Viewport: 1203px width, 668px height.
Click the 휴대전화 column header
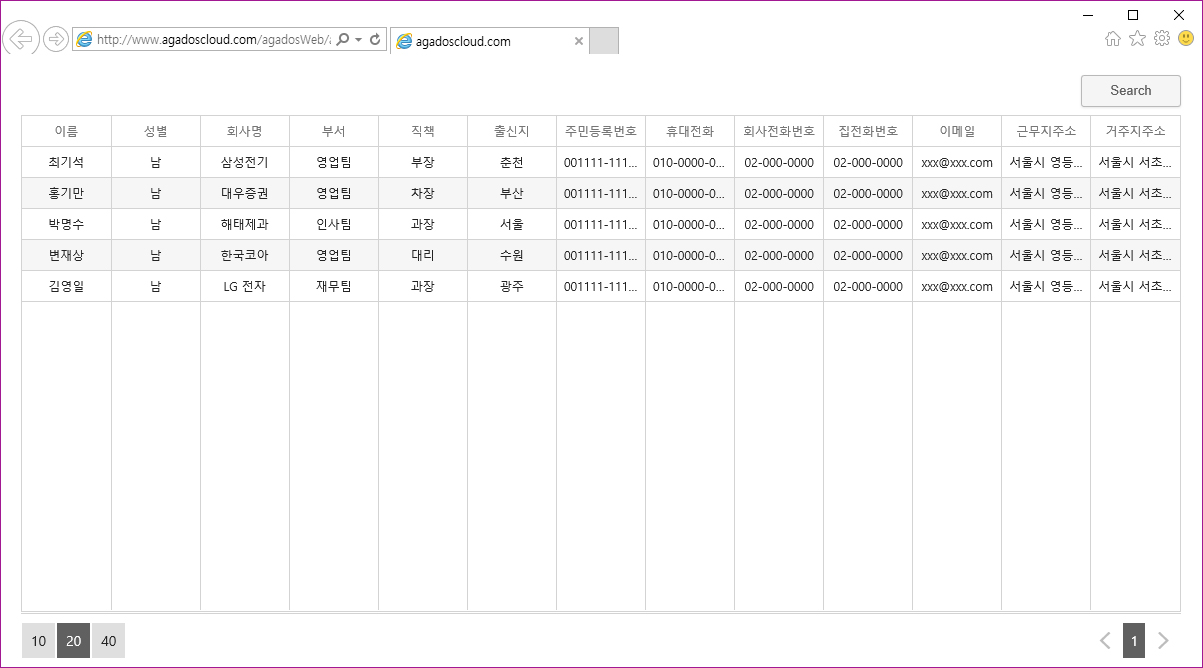689,131
